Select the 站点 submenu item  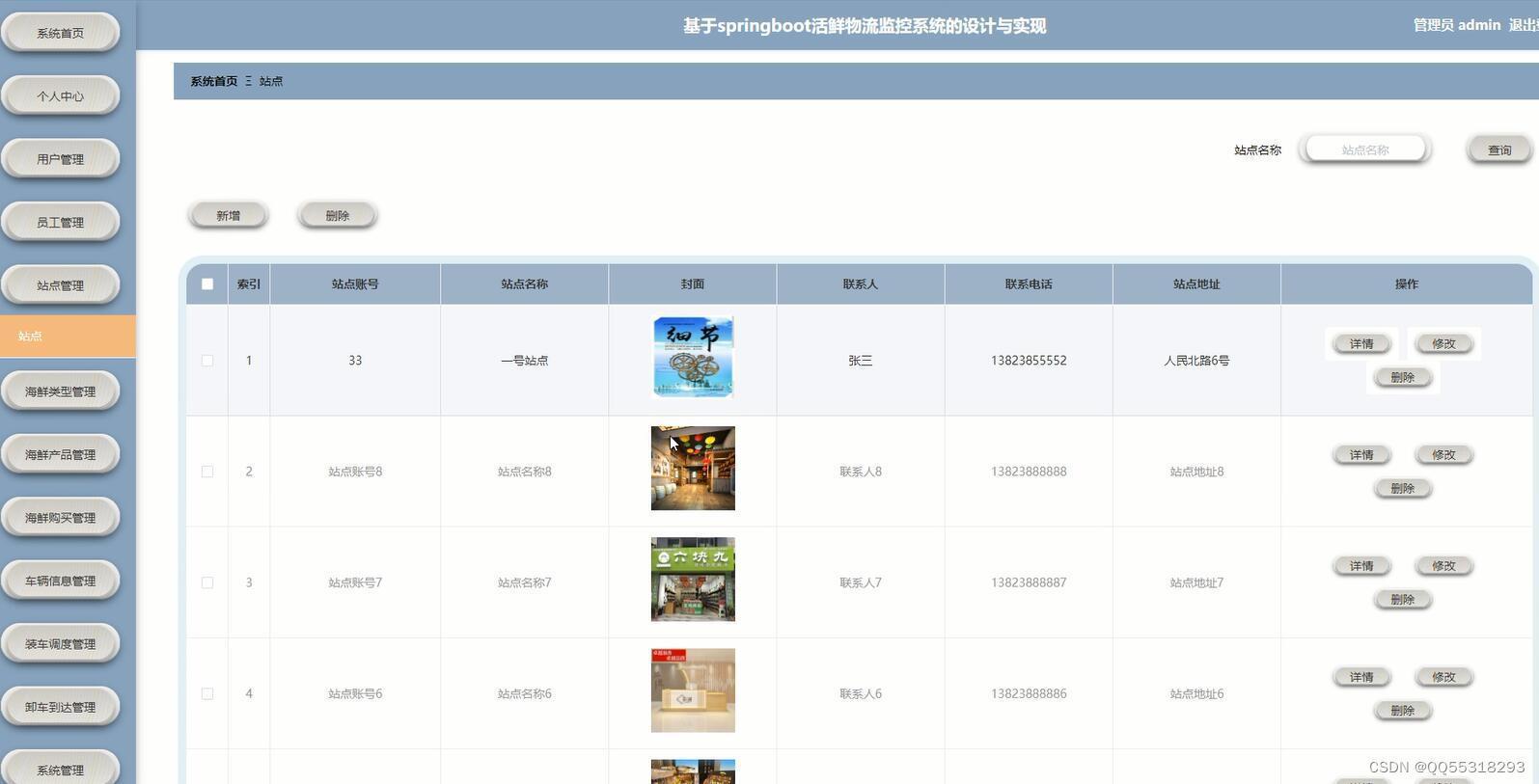pyautogui.click(x=68, y=336)
